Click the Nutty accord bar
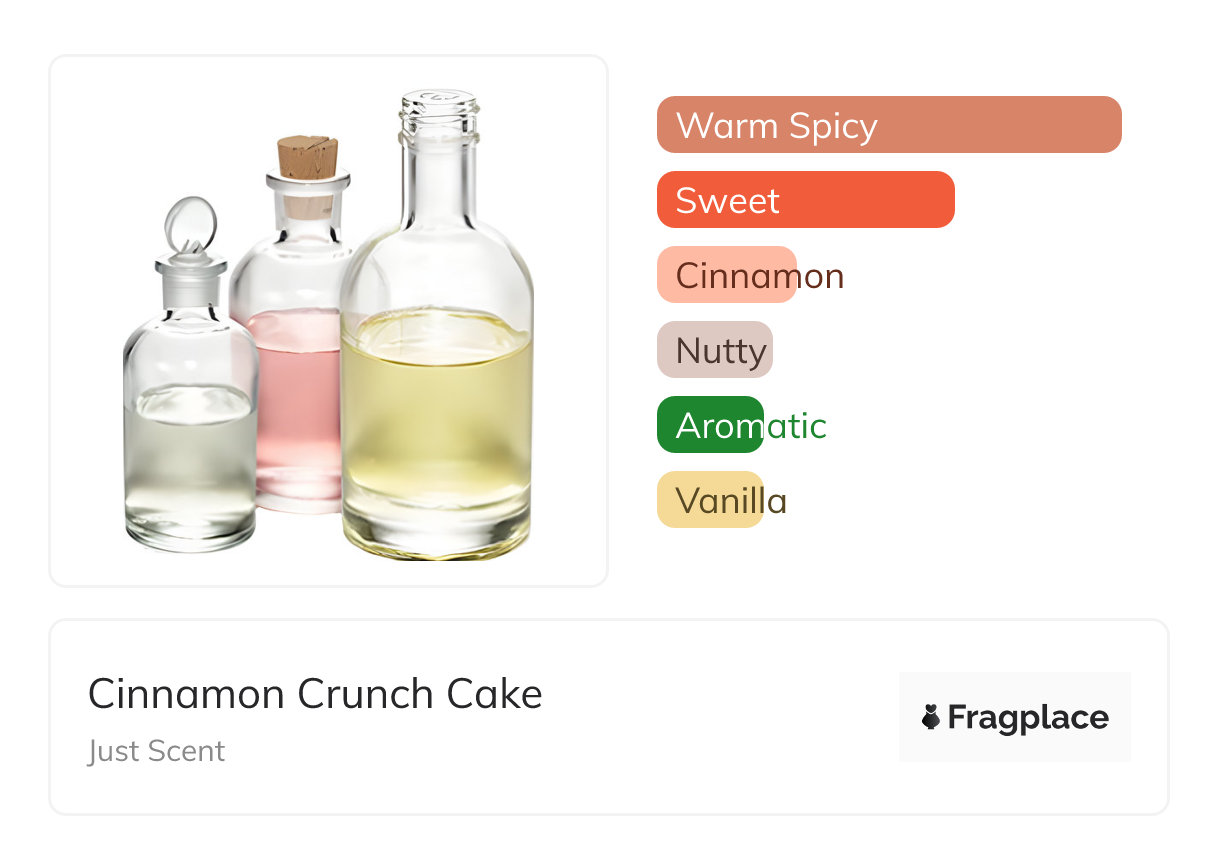Image resolution: width=1218 pixels, height=864 pixels. [715, 350]
